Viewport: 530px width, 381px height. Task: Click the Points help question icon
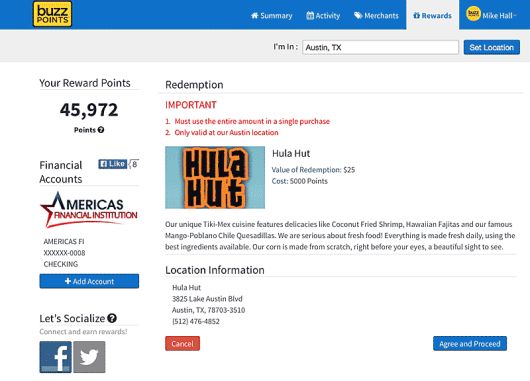[101, 130]
